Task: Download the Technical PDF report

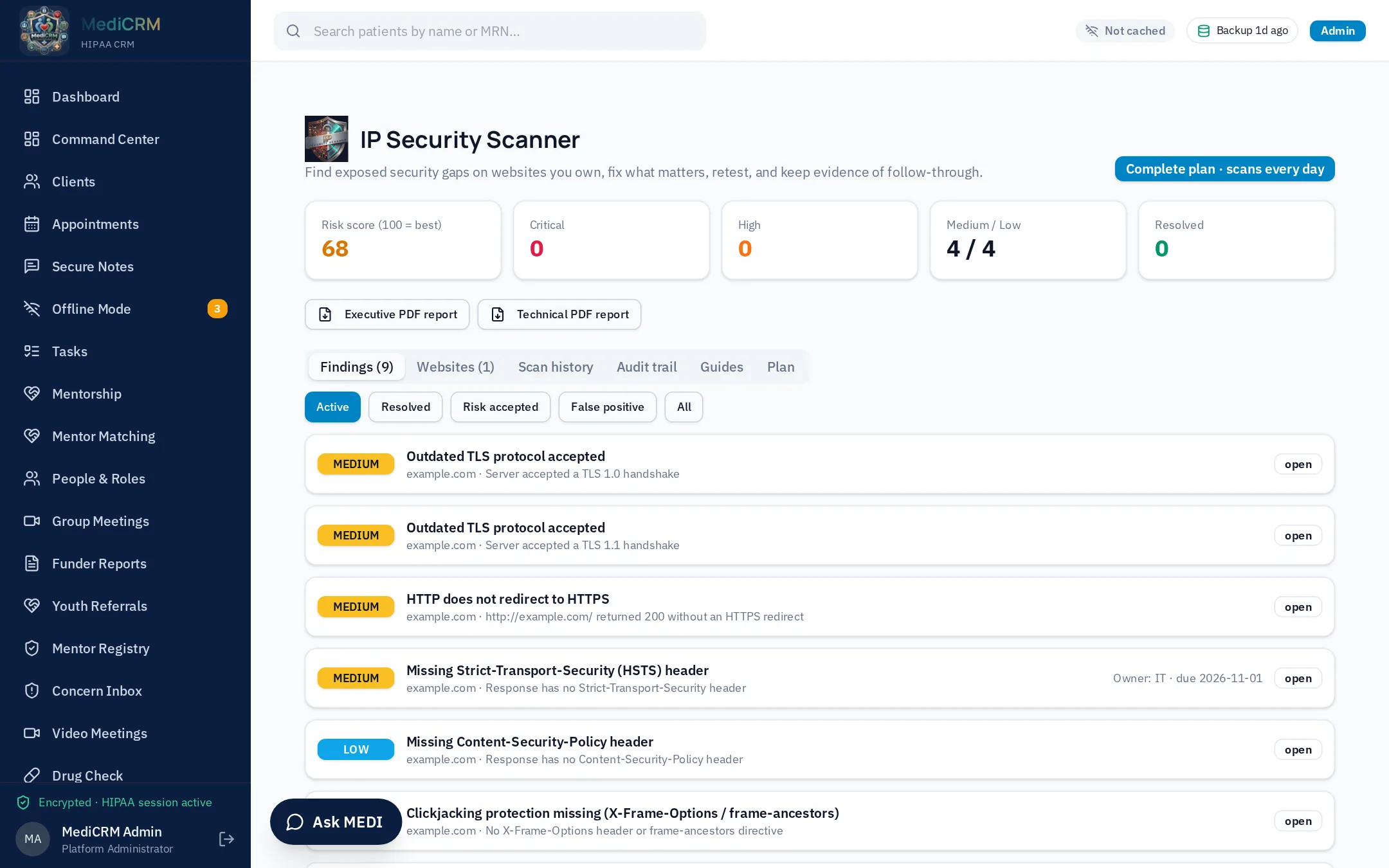Action: click(559, 314)
